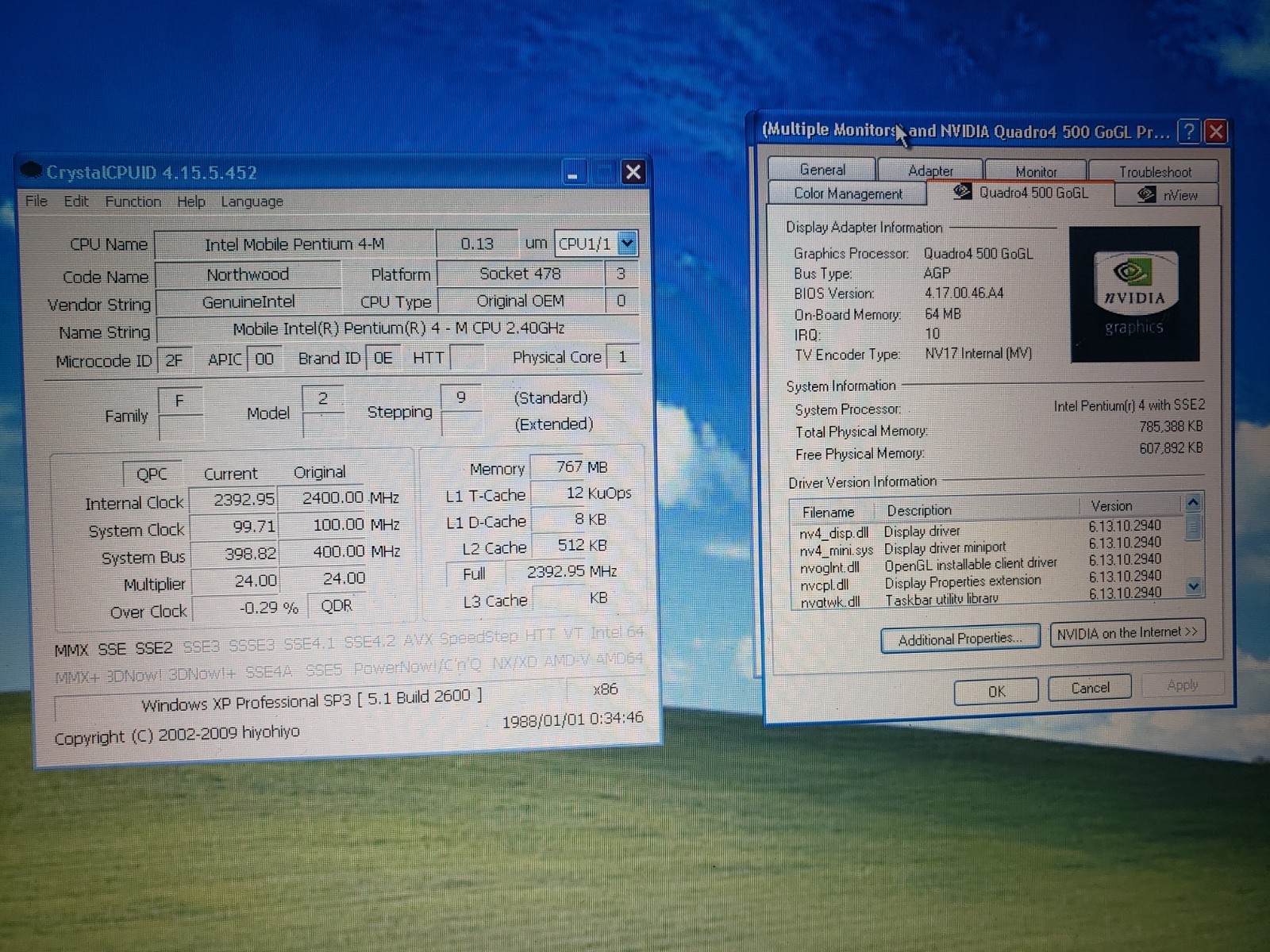Click the Name String field value
This screenshot has height=952, width=1270.
pos(398,328)
